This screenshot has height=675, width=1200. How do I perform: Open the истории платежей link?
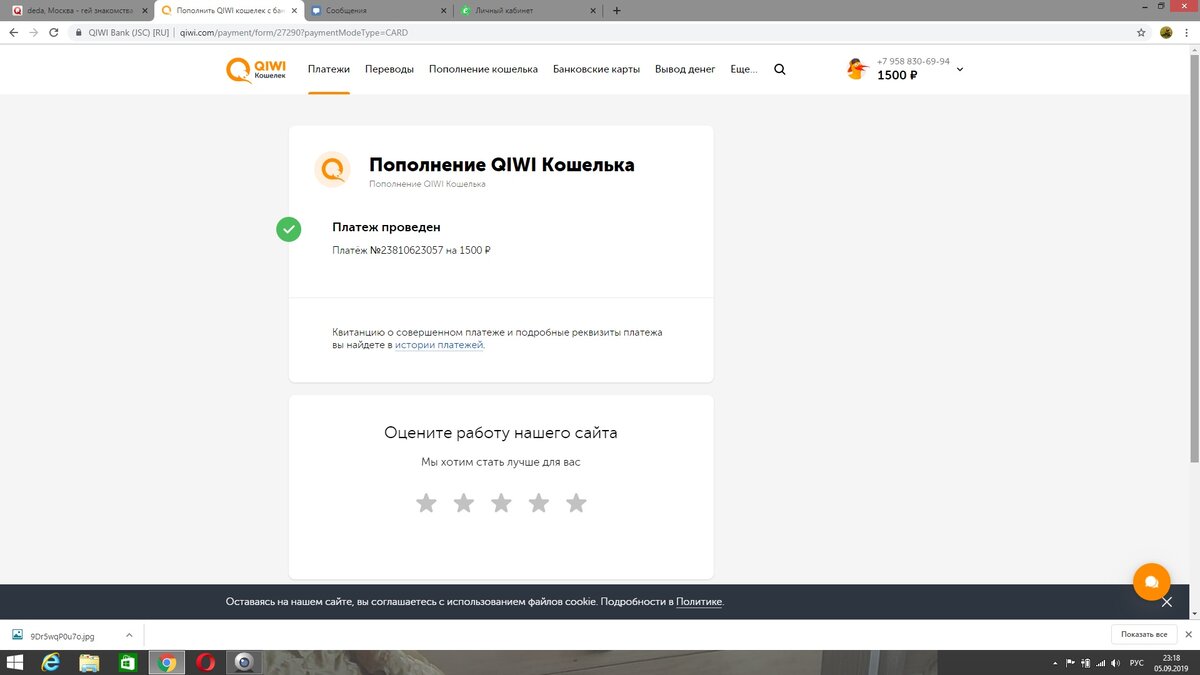[439, 345]
